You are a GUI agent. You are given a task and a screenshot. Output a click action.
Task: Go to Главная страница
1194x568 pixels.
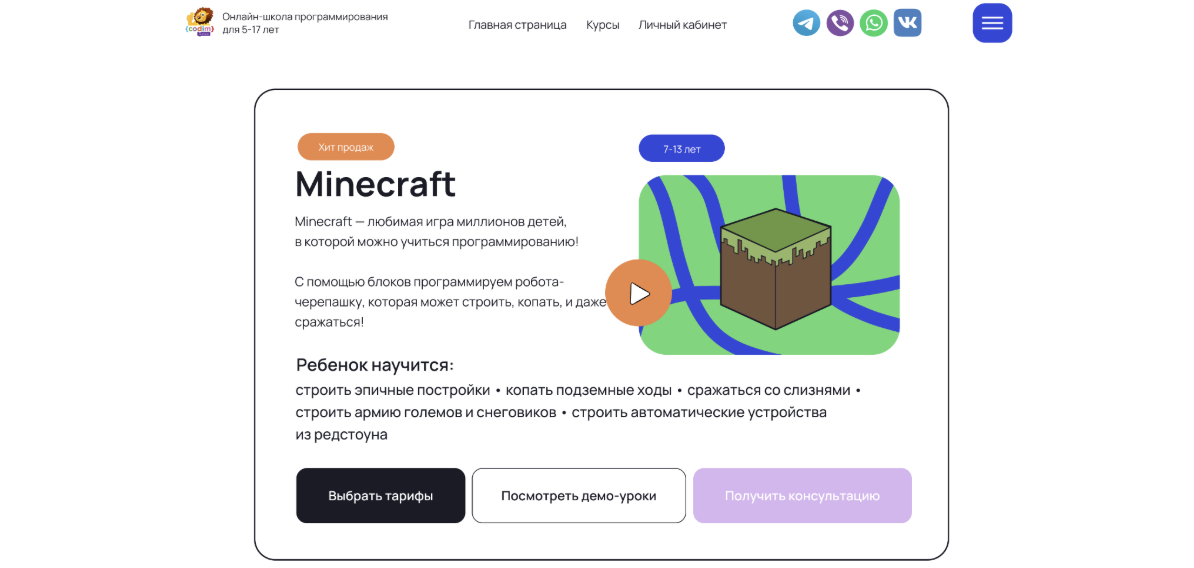(517, 25)
